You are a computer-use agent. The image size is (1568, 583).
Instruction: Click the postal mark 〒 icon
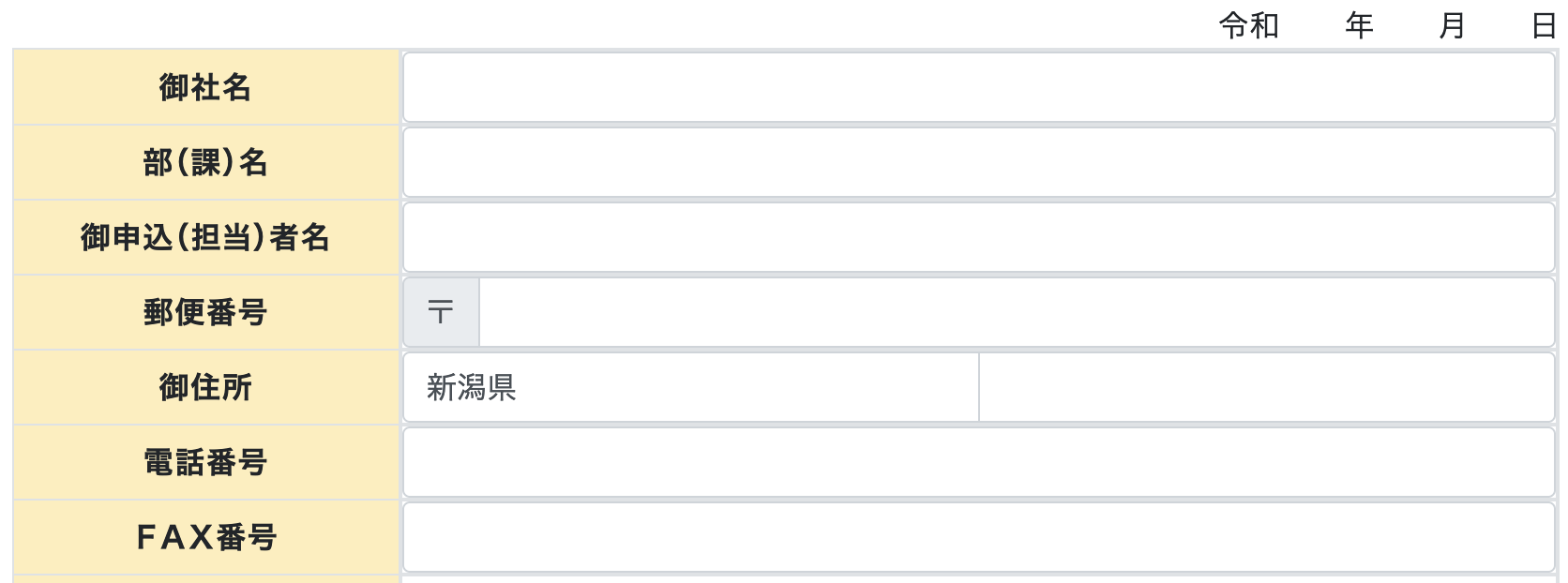[x=441, y=312]
